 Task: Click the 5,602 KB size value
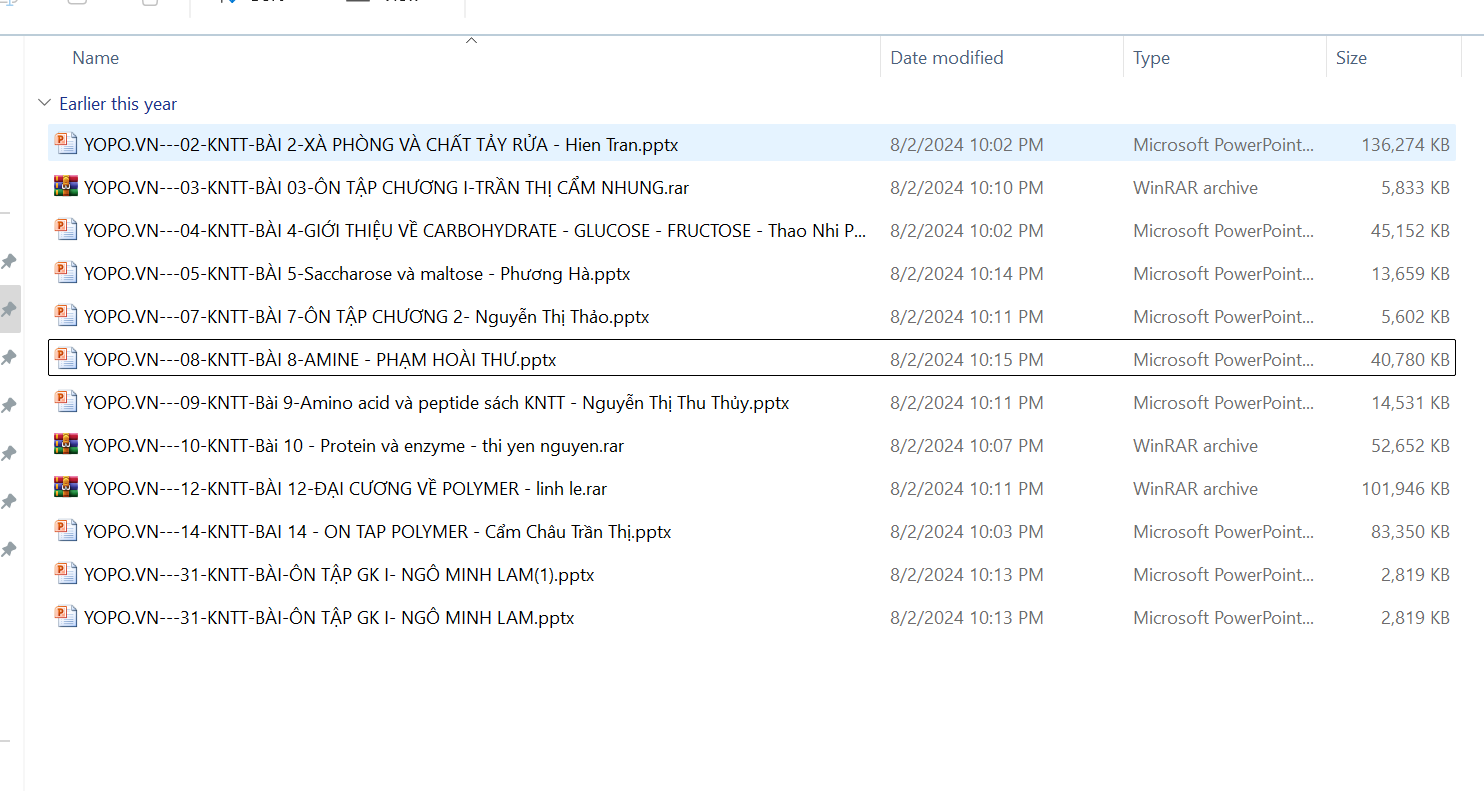pyautogui.click(x=1415, y=317)
